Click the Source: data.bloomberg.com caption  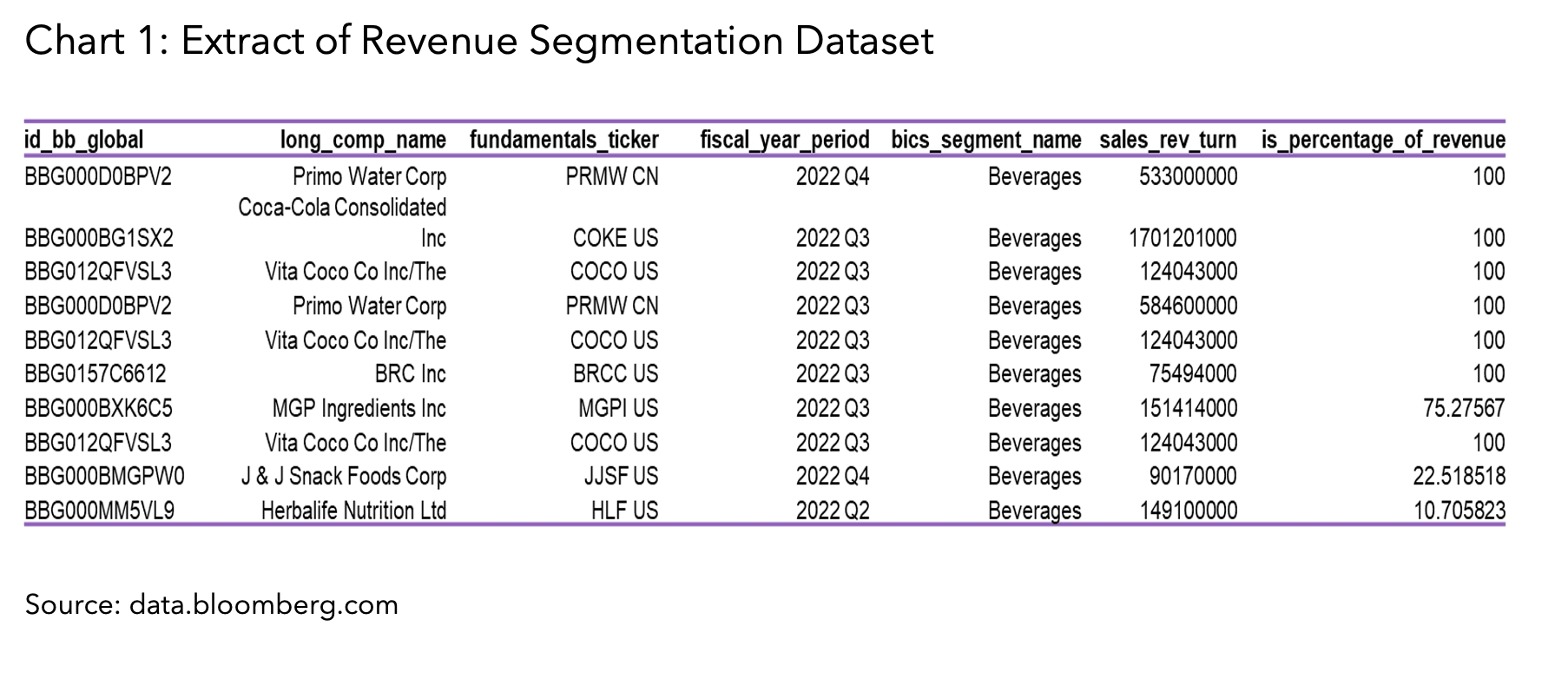click(212, 604)
